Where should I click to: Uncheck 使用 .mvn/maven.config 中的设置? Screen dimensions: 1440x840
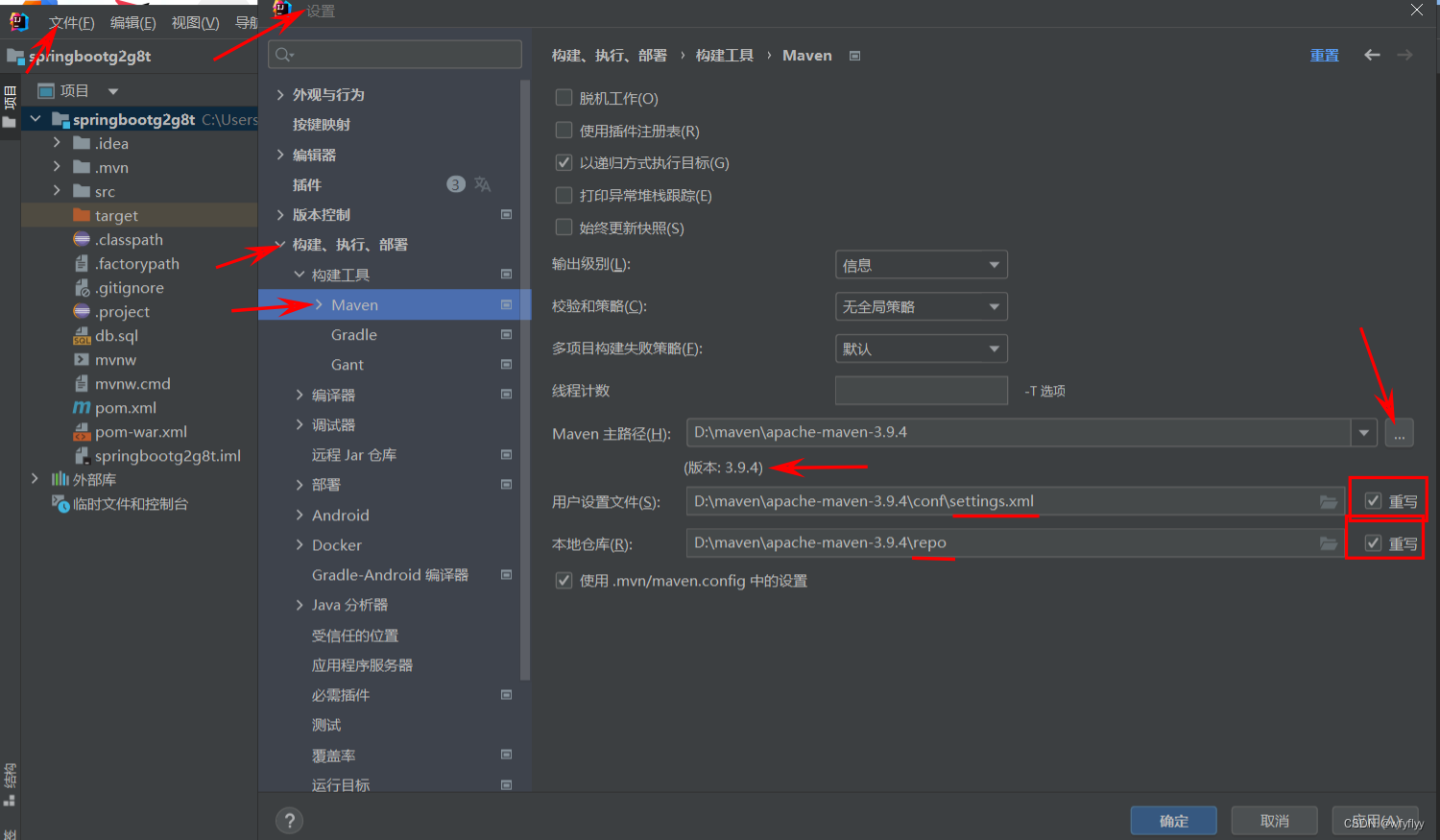click(564, 581)
